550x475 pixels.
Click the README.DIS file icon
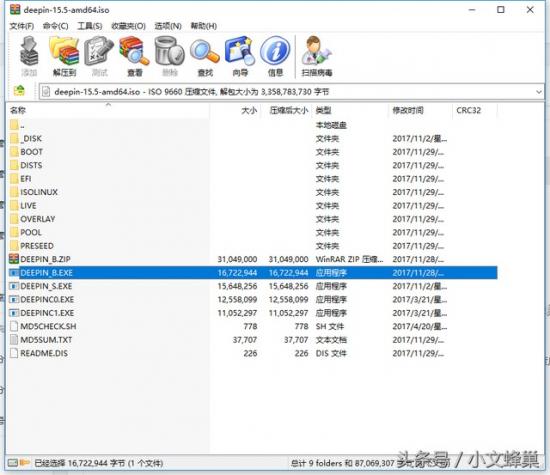[x=14, y=353]
